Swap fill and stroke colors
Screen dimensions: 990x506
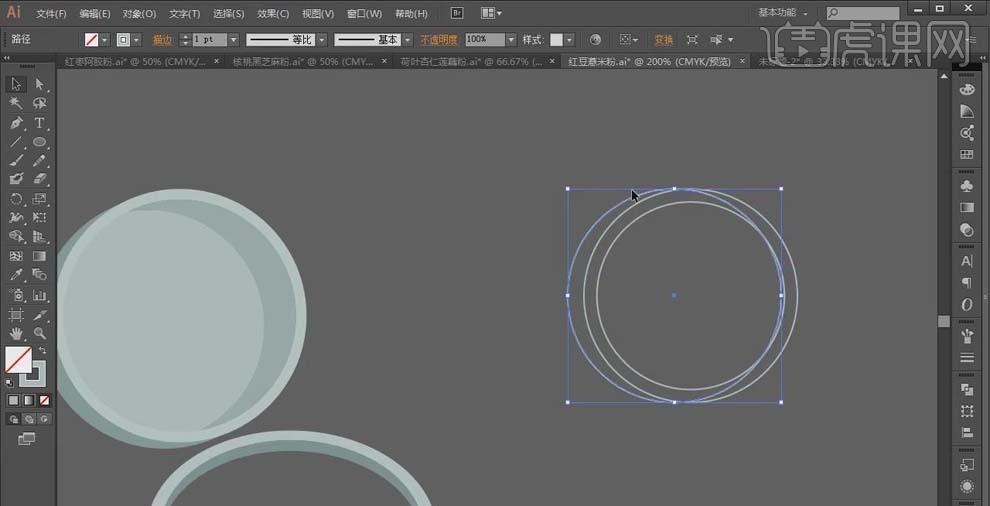pos(42,350)
